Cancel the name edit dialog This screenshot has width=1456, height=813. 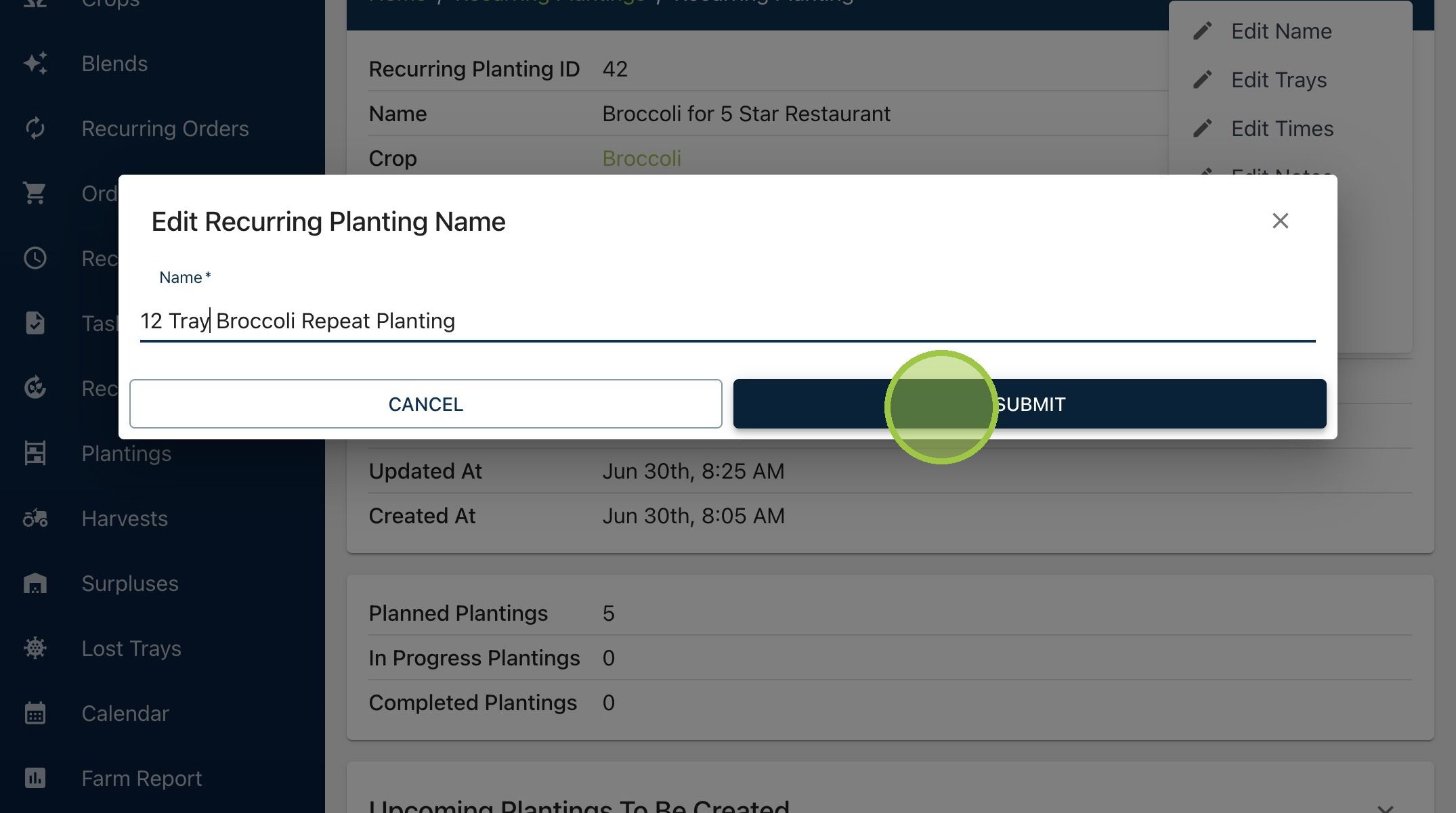[x=426, y=404]
